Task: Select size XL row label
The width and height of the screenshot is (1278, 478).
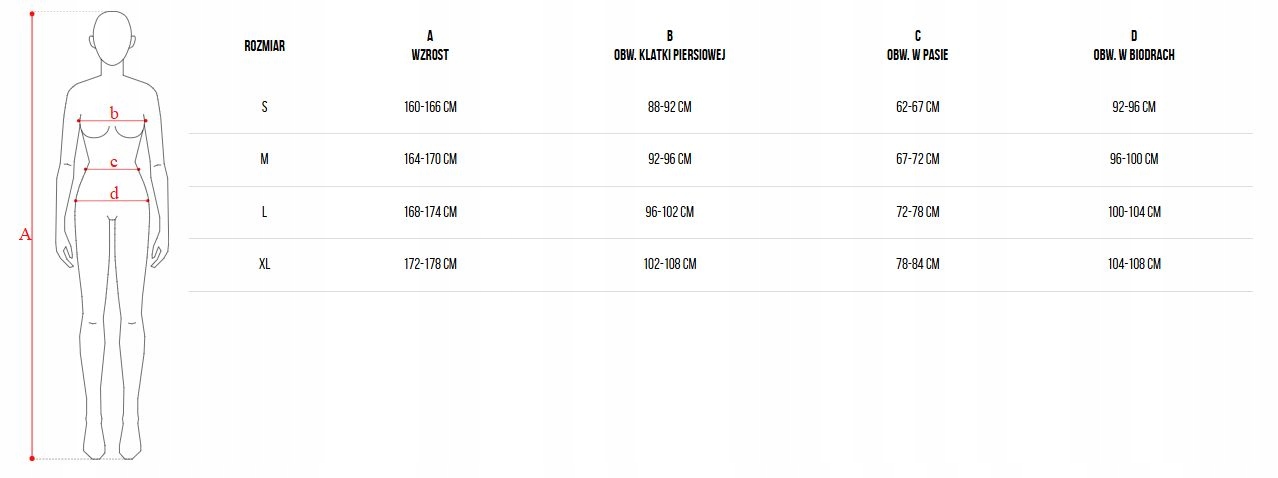Action: point(264,264)
